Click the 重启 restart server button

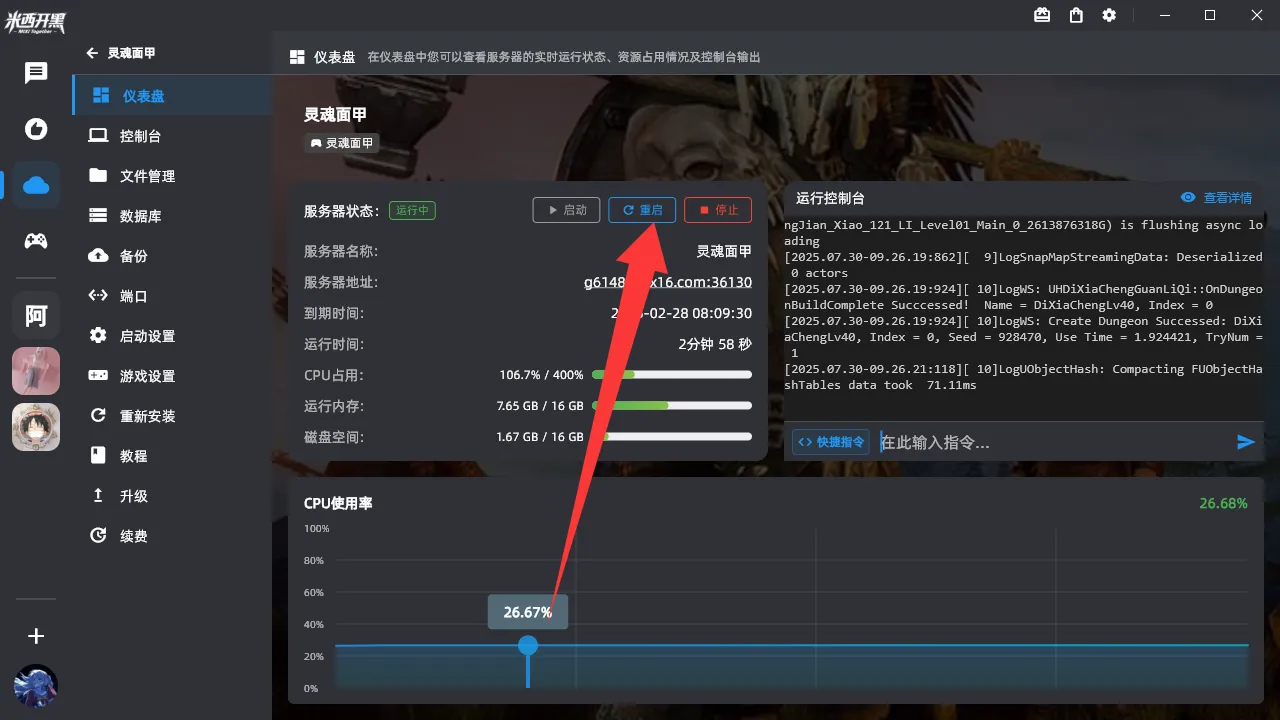click(642, 210)
